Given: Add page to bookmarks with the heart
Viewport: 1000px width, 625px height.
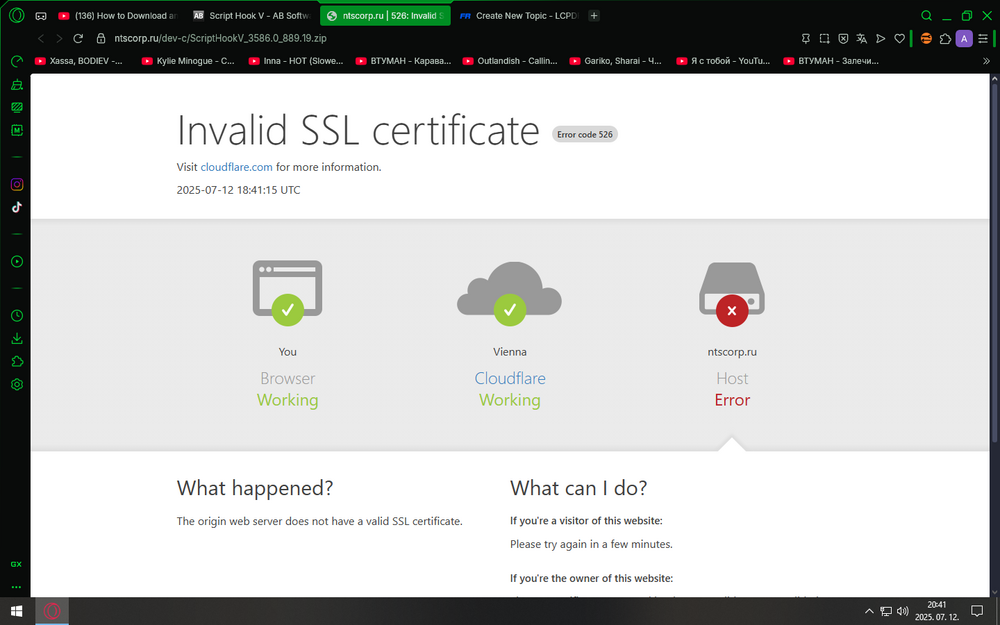Looking at the screenshot, I should tap(899, 39).
